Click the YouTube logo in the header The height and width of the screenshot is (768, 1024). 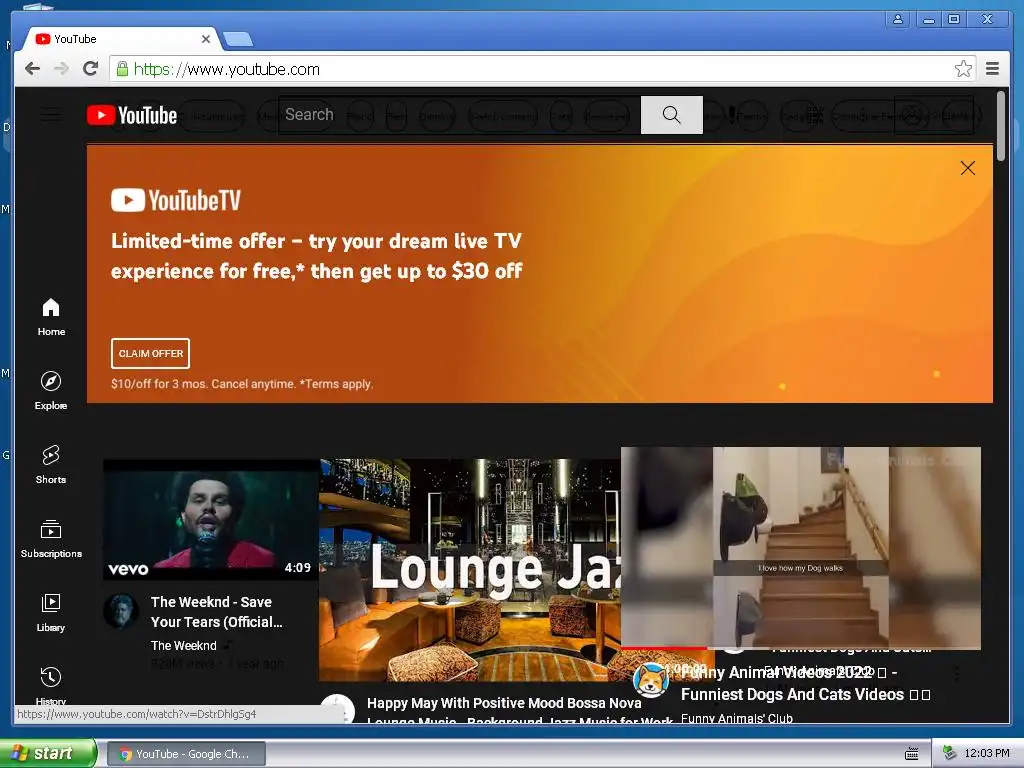[x=132, y=116]
